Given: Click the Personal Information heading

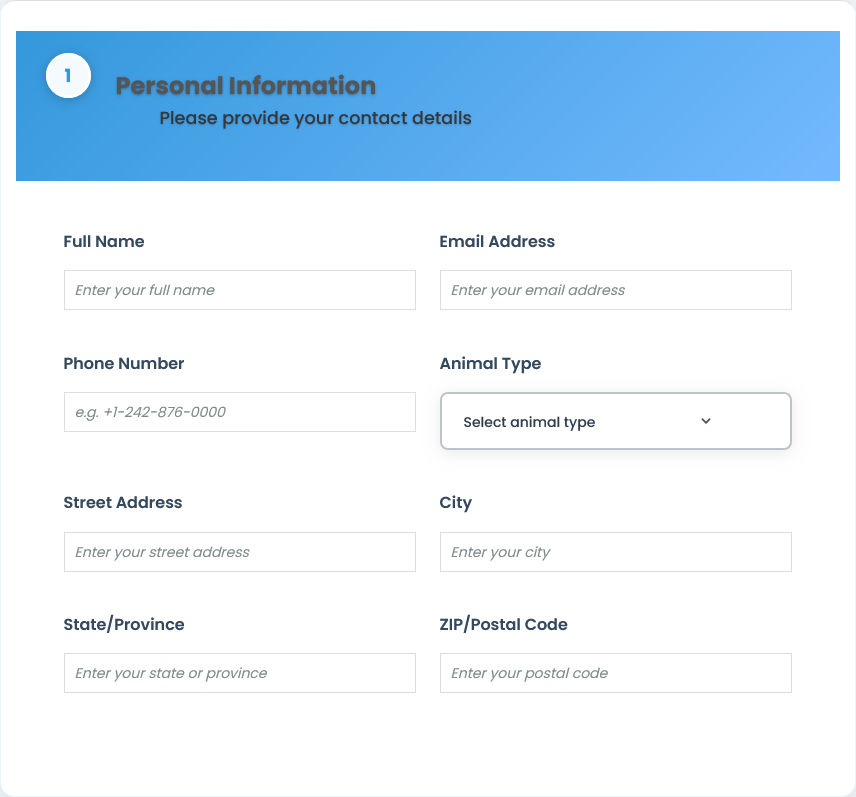Looking at the screenshot, I should click(x=244, y=86).
